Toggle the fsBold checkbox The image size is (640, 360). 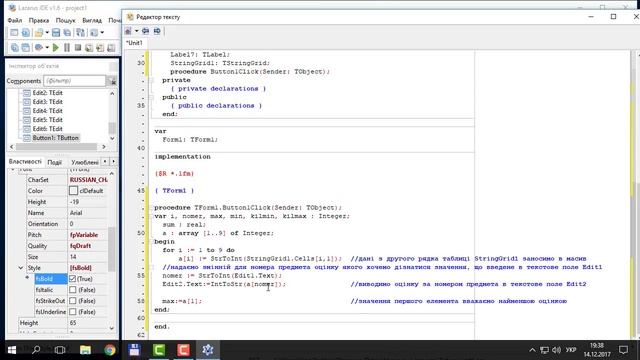tap(73, 279)
